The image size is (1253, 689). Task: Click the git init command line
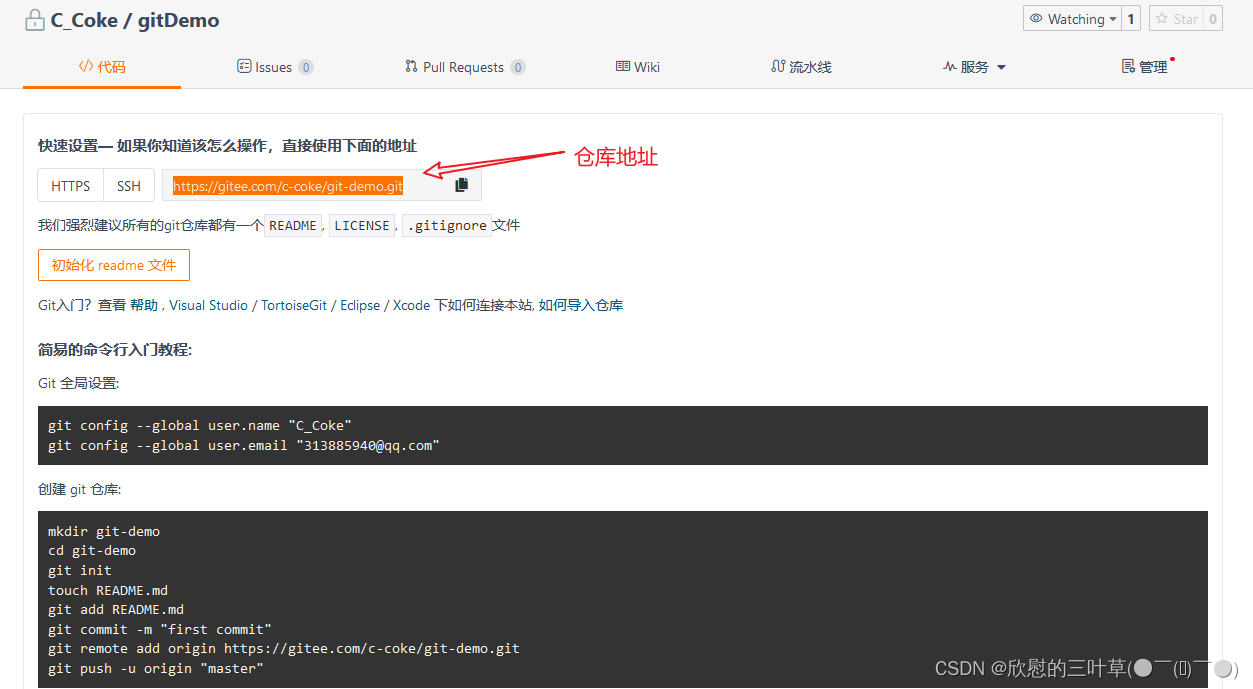coord(80,570)
